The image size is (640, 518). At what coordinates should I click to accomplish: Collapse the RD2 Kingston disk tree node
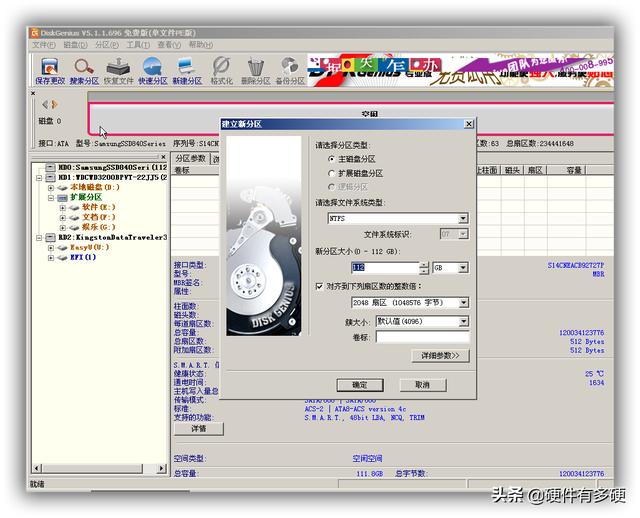point(39,238)
